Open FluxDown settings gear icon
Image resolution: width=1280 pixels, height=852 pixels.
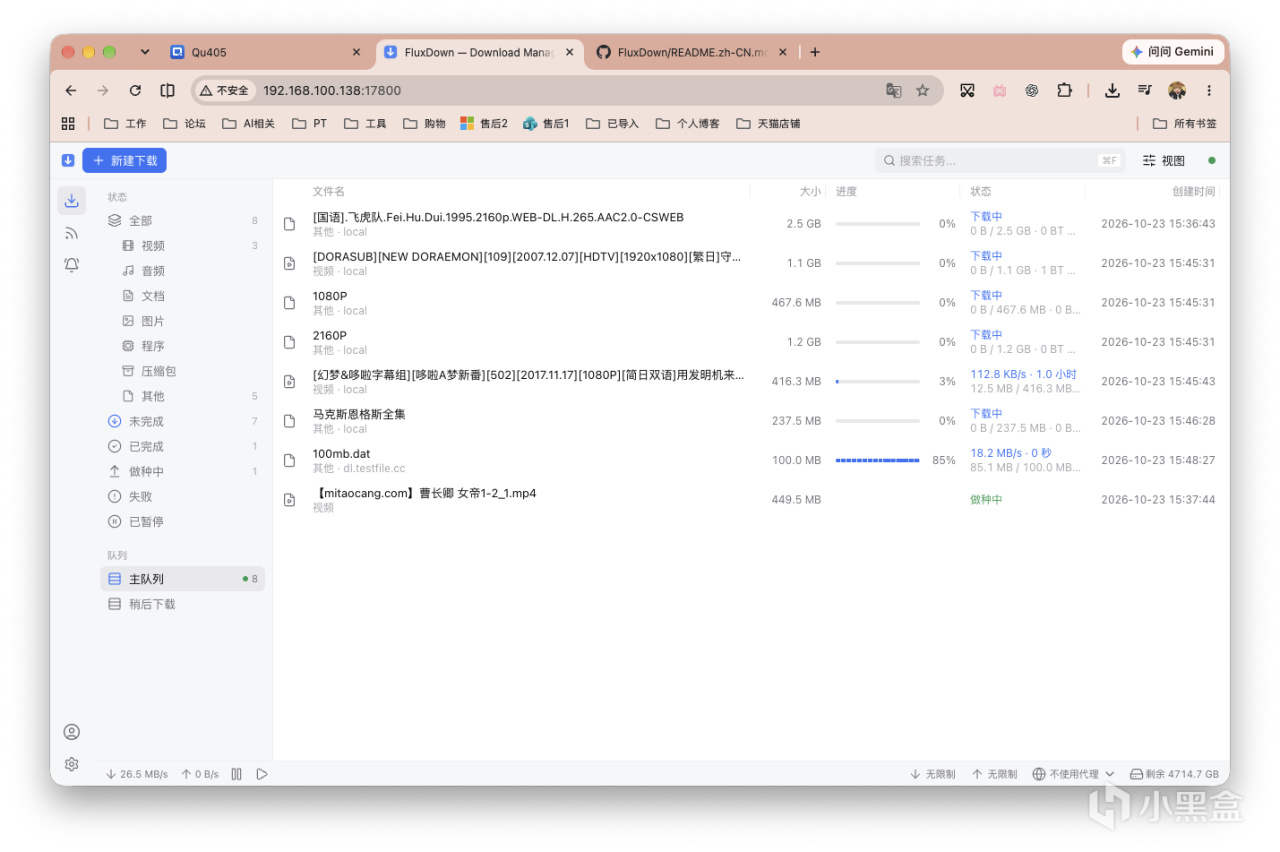pyautogui.click(x=71, y=764)
